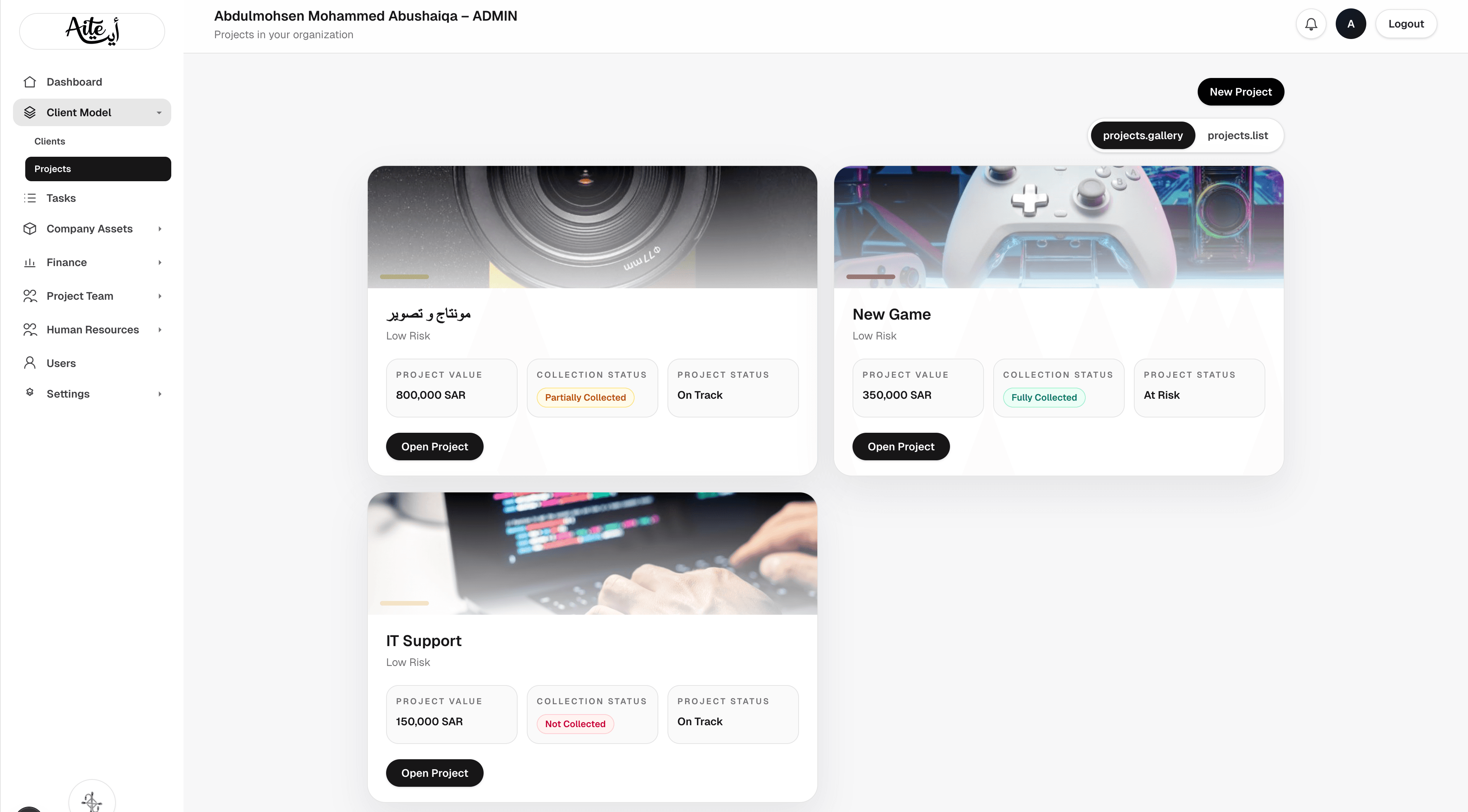Click the Dashboard home icon

pos(30,82)
